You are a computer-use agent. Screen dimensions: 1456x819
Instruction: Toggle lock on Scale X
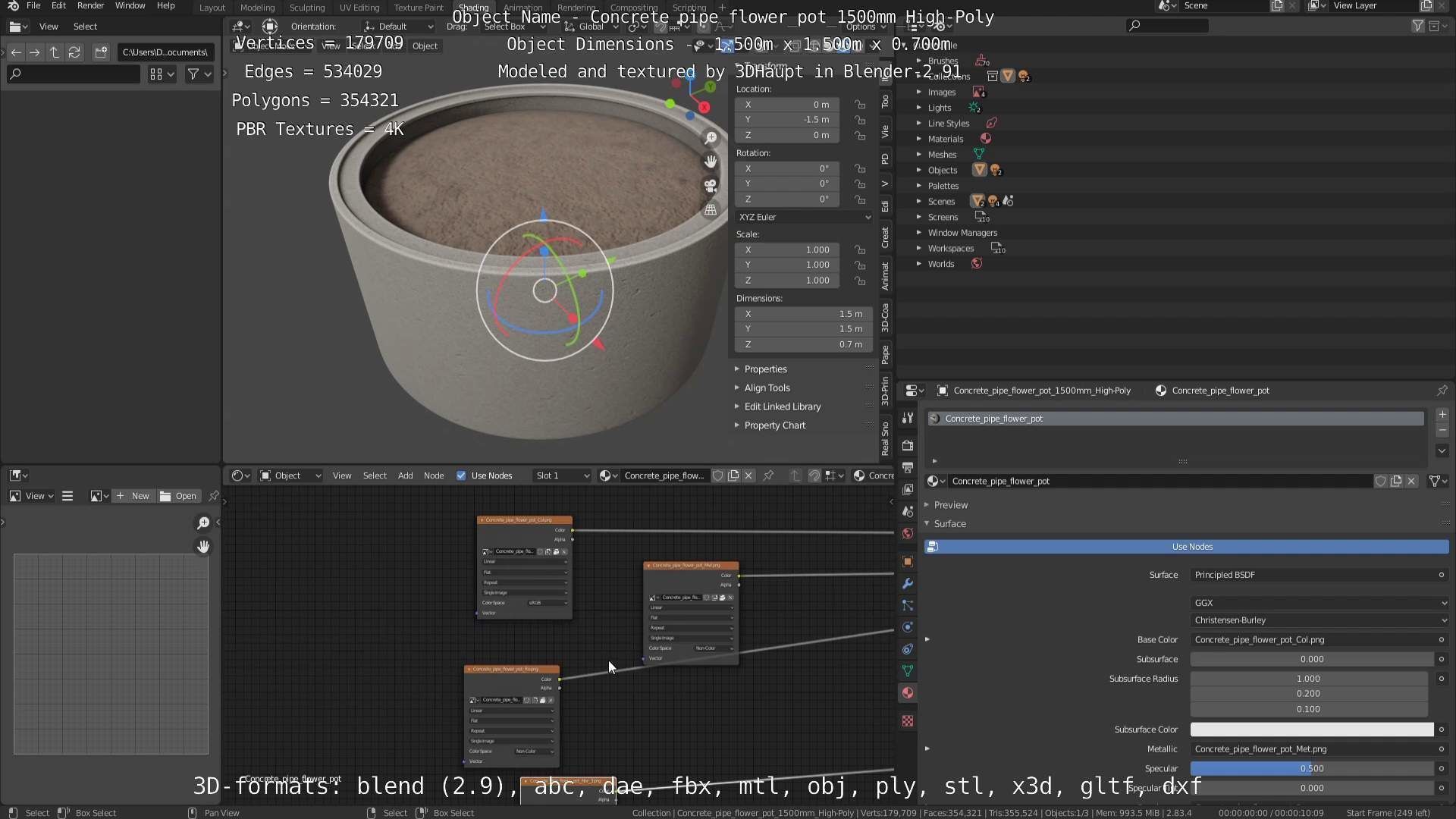tap(860, 249)
